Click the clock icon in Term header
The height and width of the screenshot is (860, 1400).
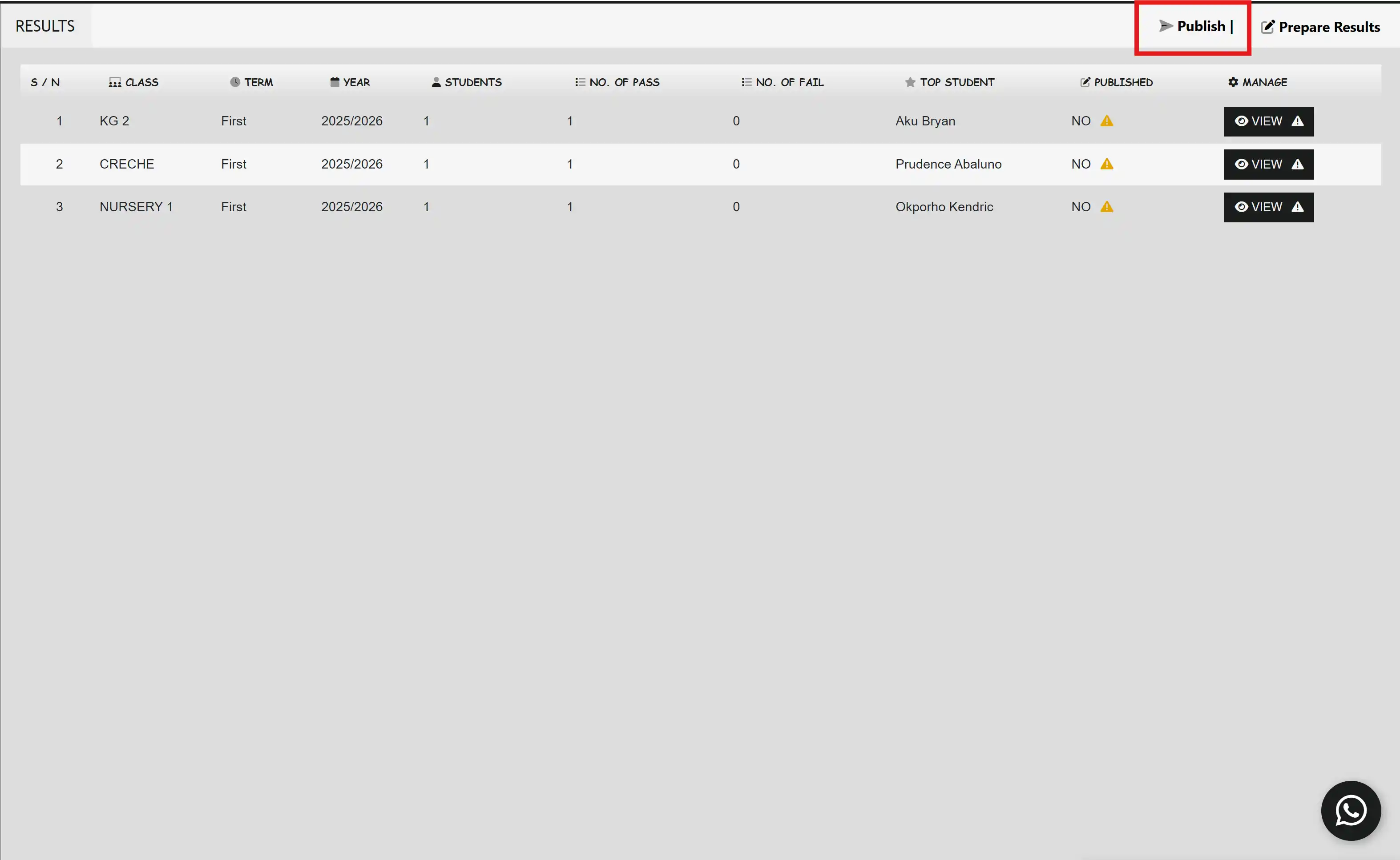[x=235, y=82]
